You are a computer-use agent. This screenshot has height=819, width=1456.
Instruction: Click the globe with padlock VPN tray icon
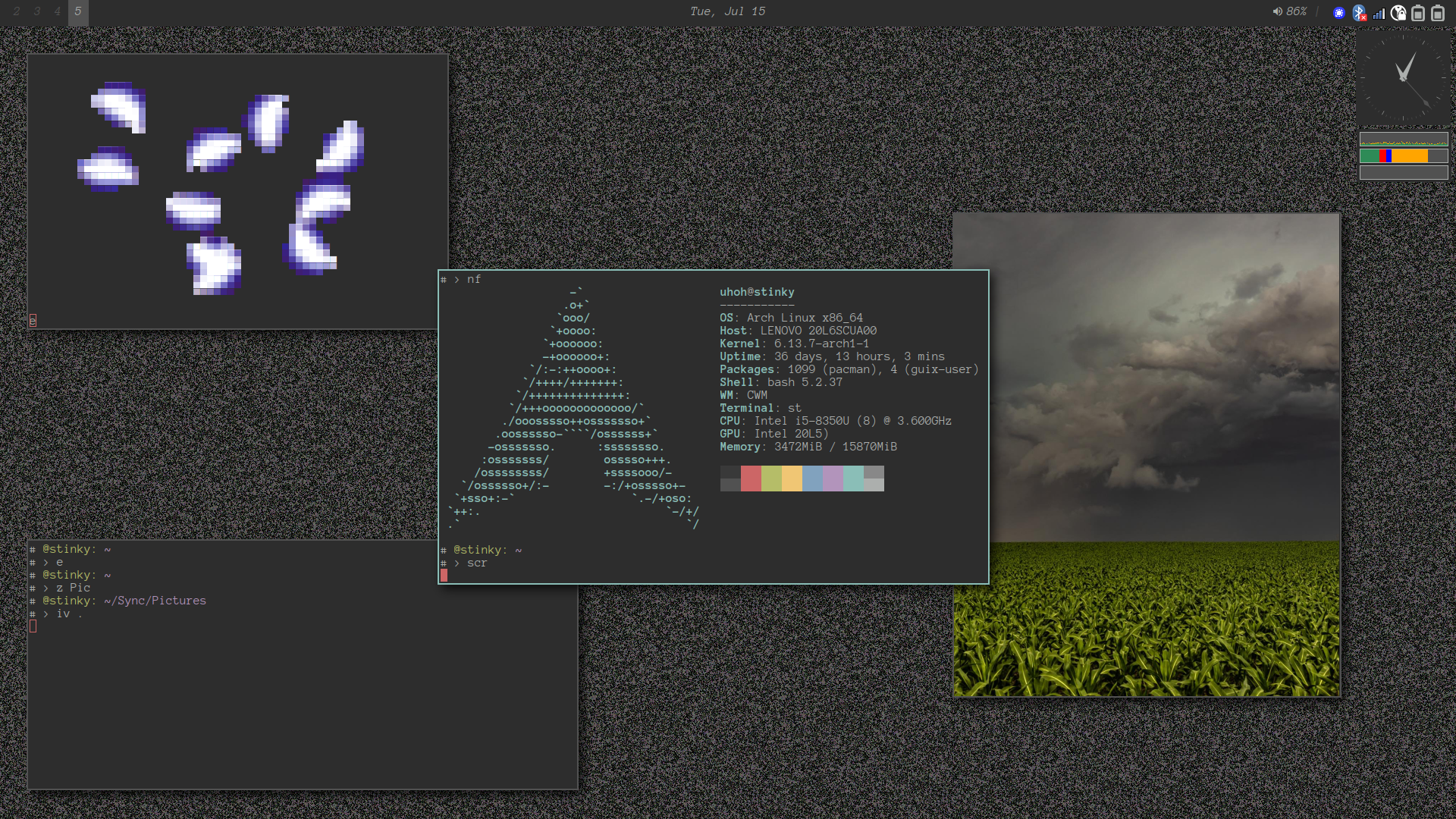[1398, 13]
